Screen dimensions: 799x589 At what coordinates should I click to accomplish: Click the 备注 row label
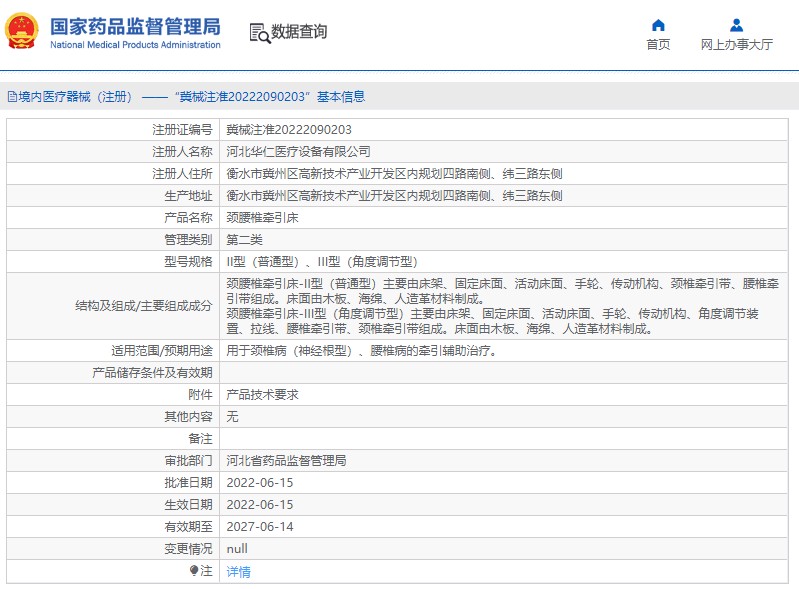(200, 438)
